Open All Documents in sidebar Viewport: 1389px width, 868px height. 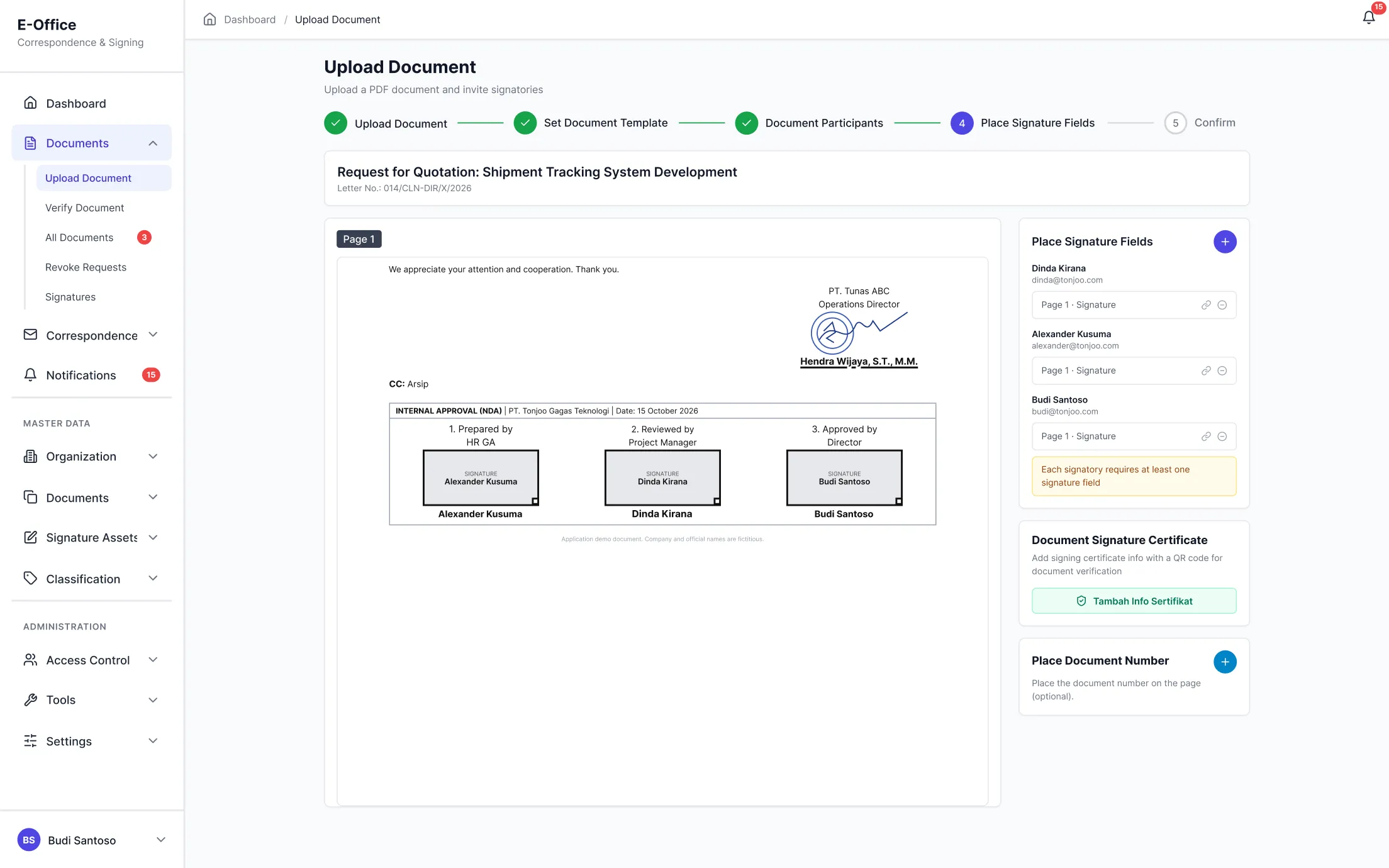coord(79,237)
